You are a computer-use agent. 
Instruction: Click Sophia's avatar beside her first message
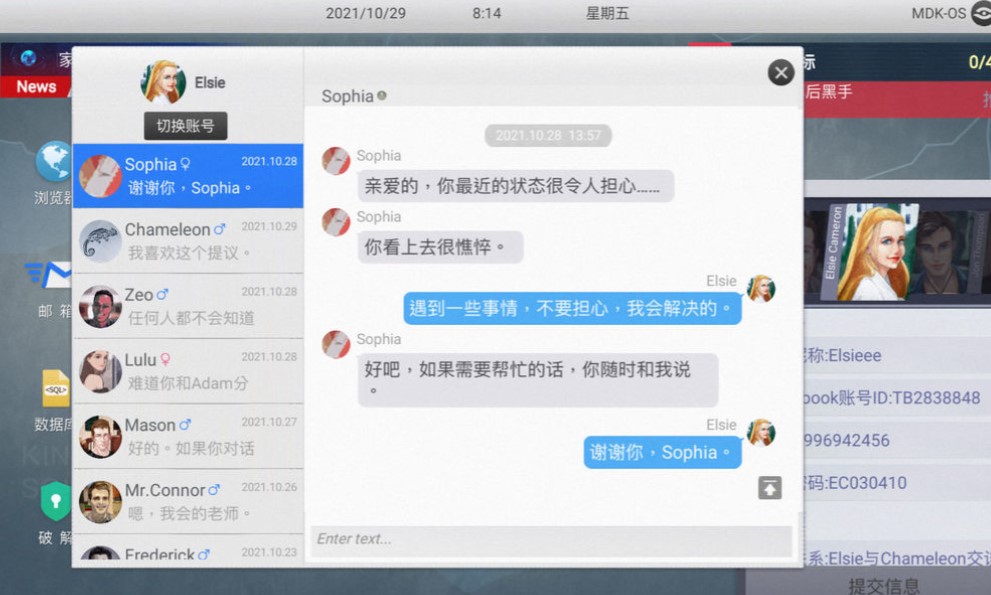pos(336,161)
